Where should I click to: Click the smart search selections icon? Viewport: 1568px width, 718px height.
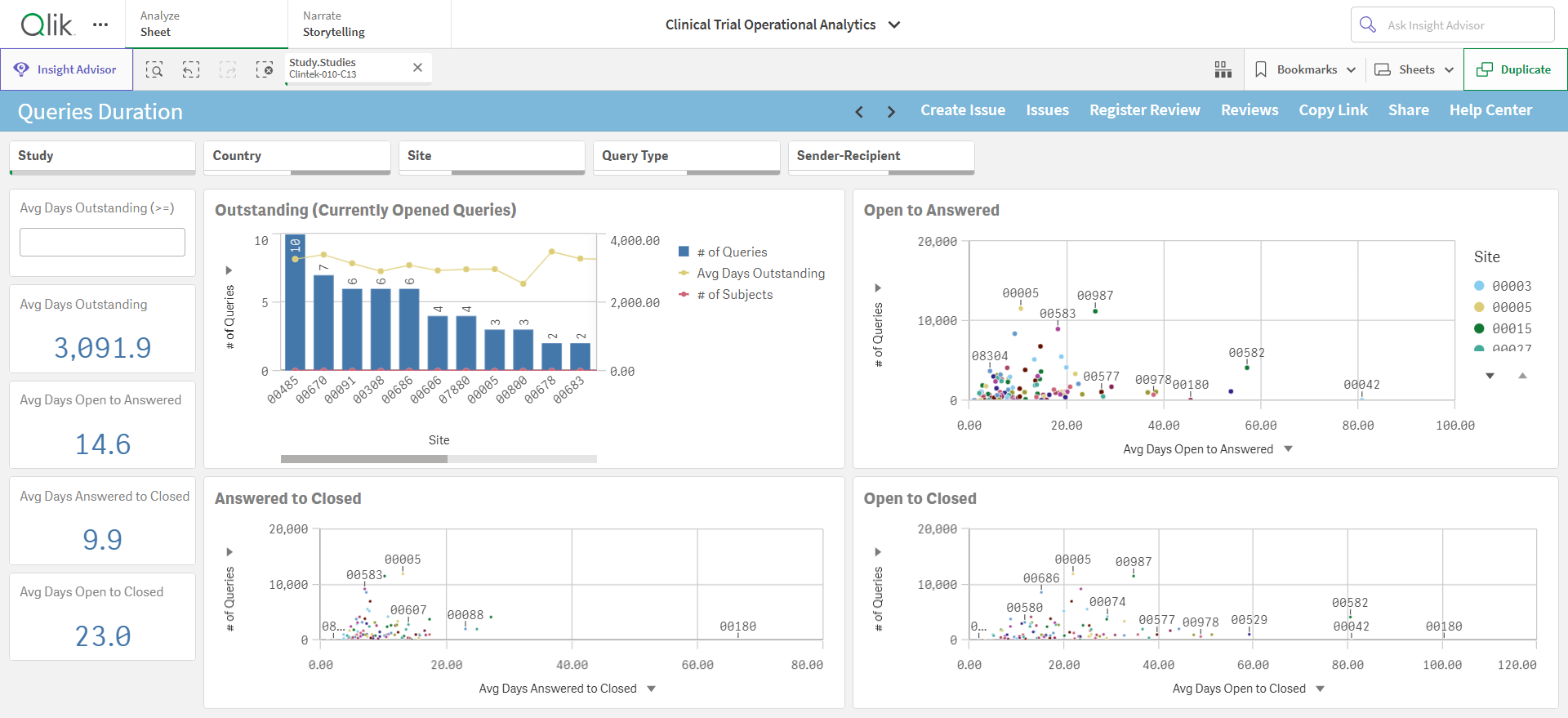pos(154,70)
